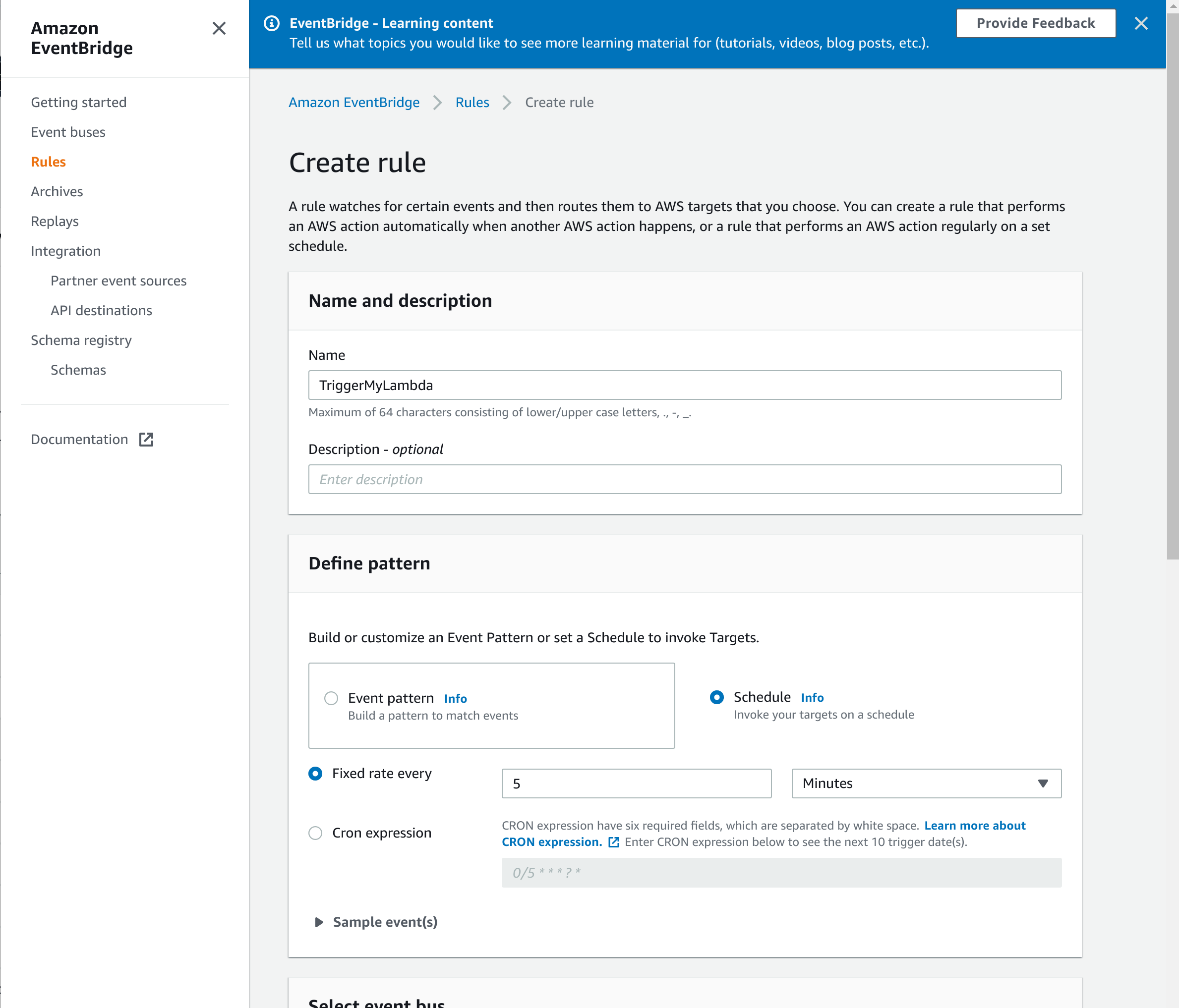This screenshot has width=1179, height=1008.
Task: Click the breadcrumb chevron after Rules
Action: [506, 103]
